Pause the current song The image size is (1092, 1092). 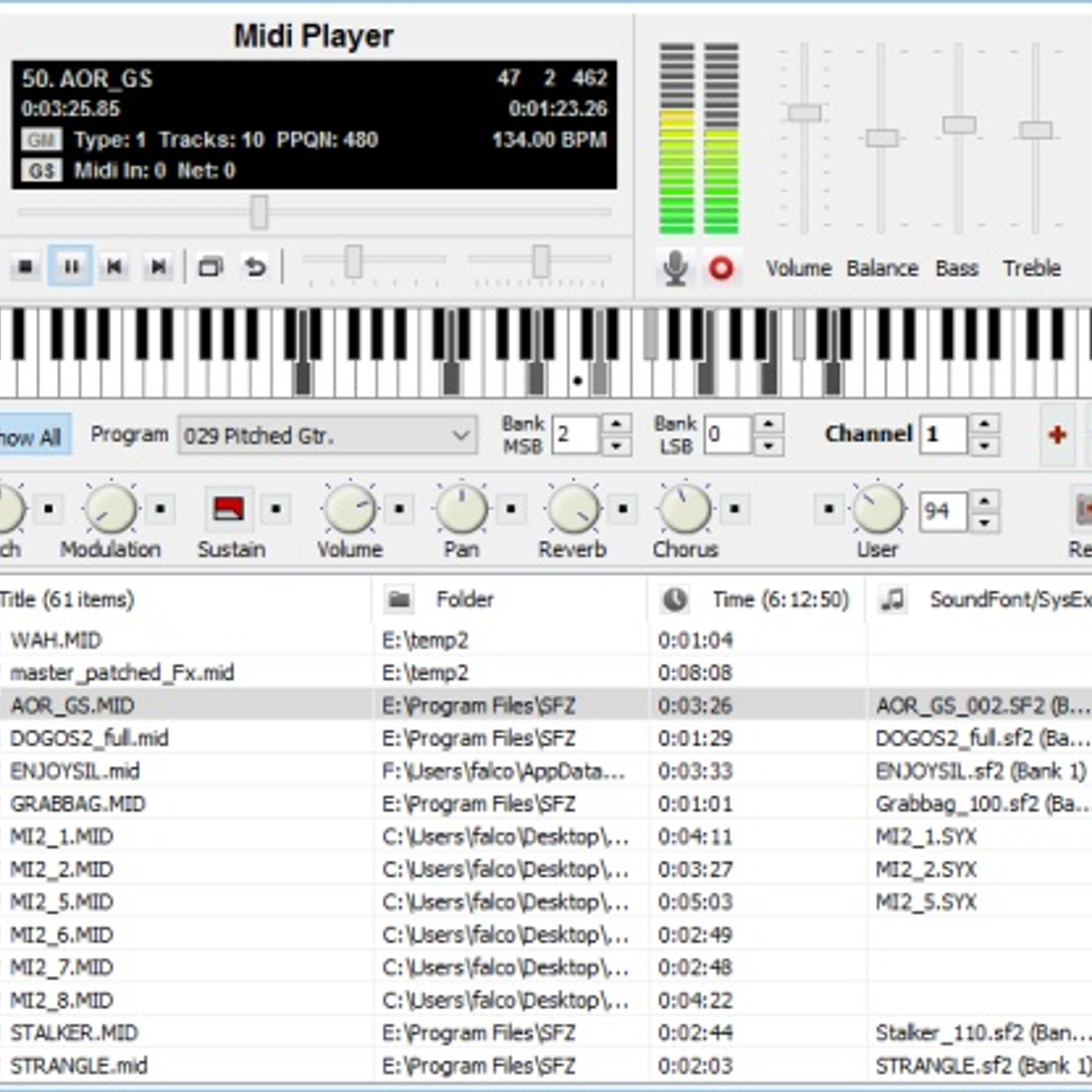pyautogui.click(x=70, y=267)
